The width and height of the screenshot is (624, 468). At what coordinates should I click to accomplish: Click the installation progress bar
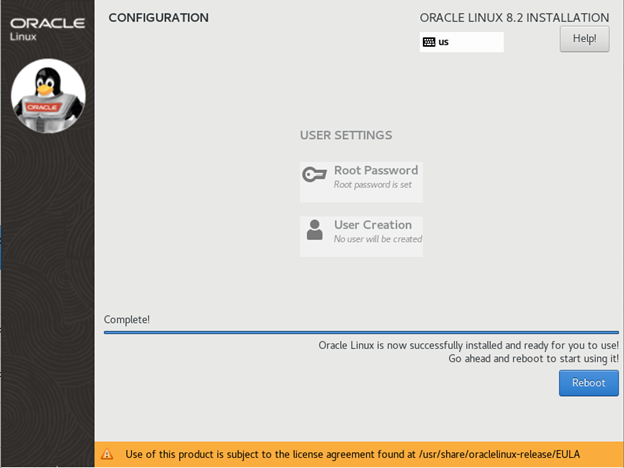tap(361, 331)
